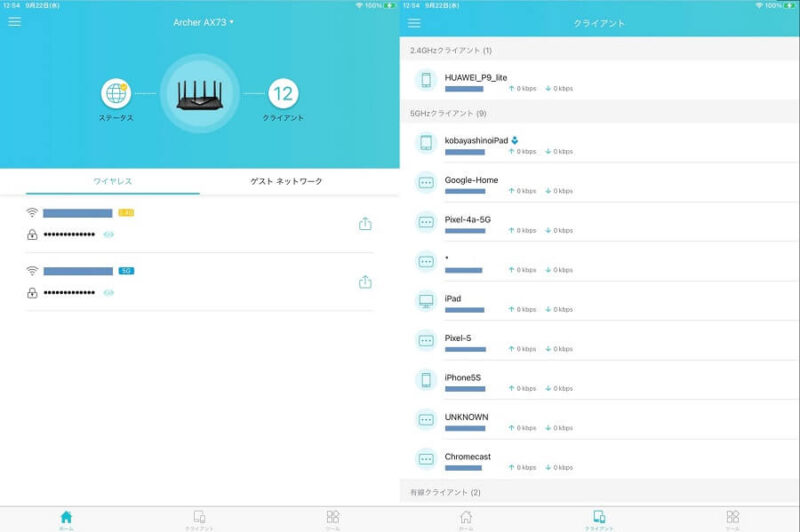Click the tablet icon beside kobayashinoiPad
This screenshot has width=800, height=532.
click(426, 143)
